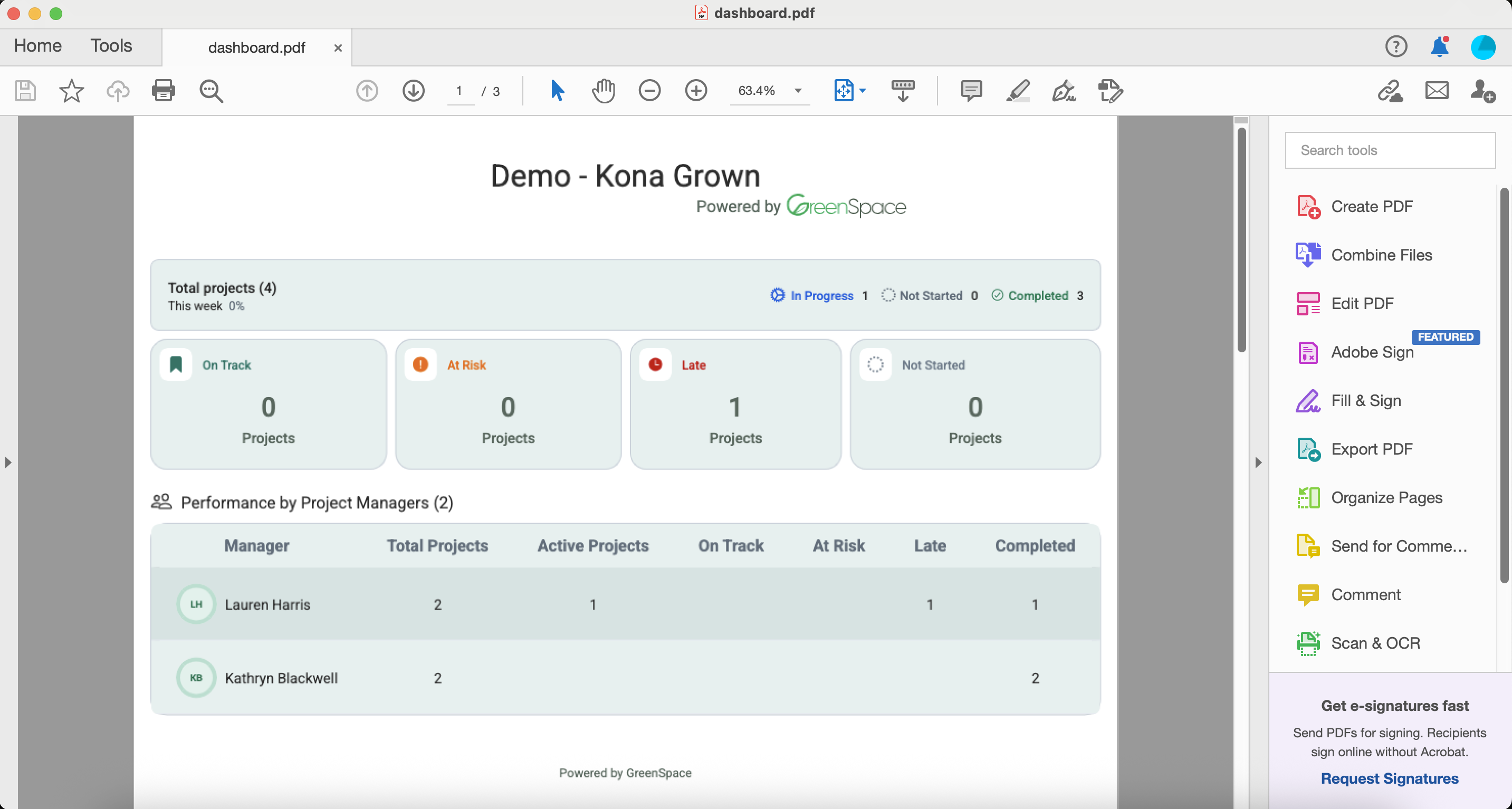Screen dimensions: 1512x809
Task: Click the Print file icon
Action: (x=163, y=91)
